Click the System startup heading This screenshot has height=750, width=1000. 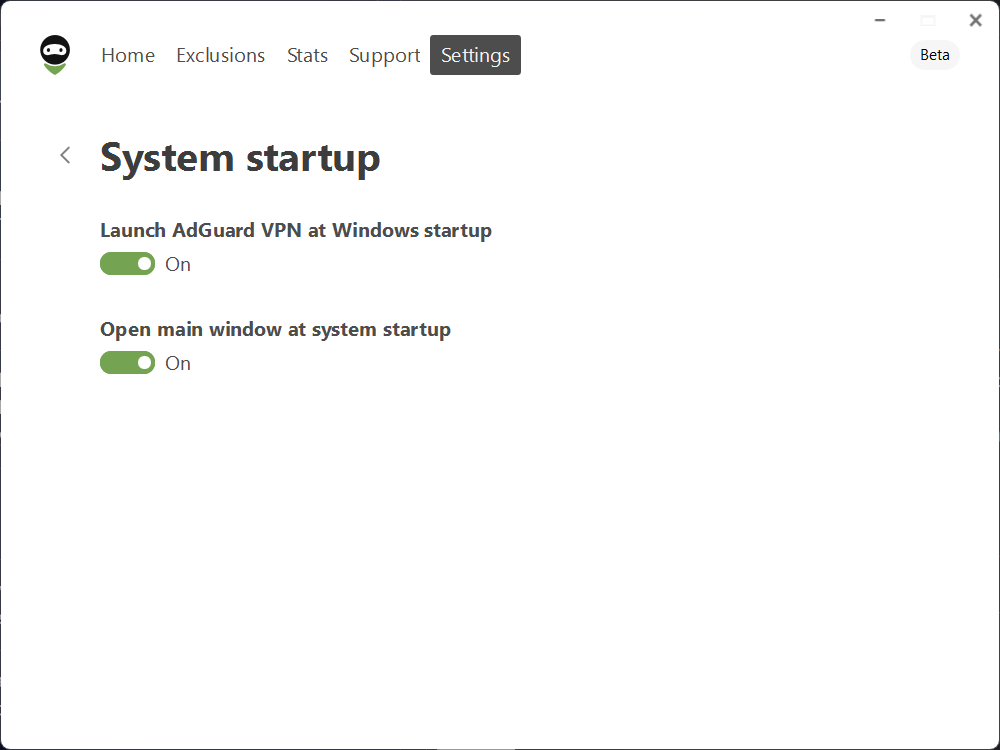point(240,157)
